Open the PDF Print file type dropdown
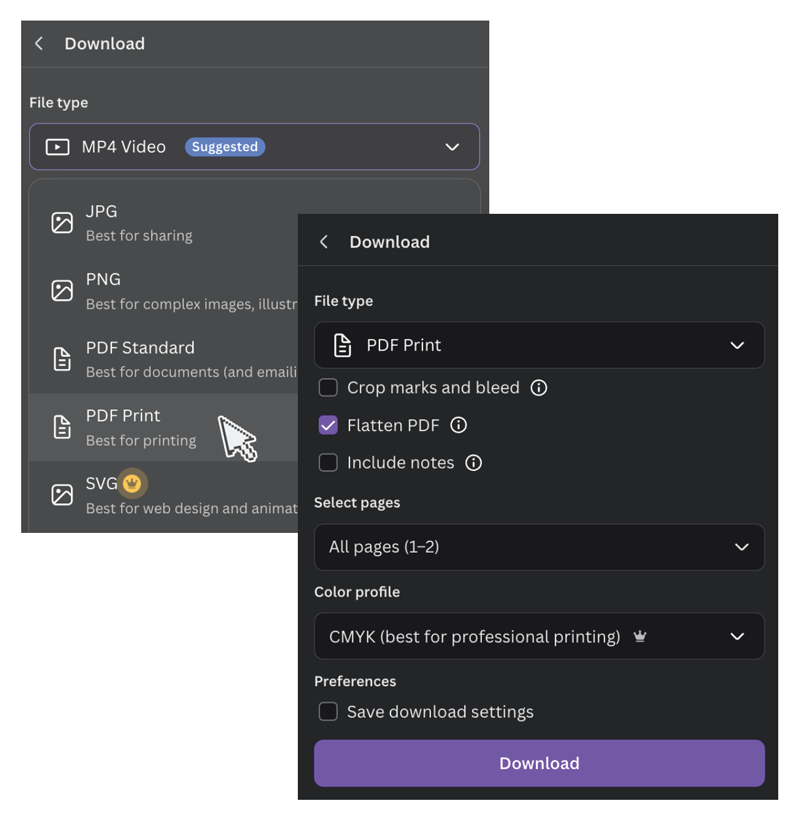 539,345
